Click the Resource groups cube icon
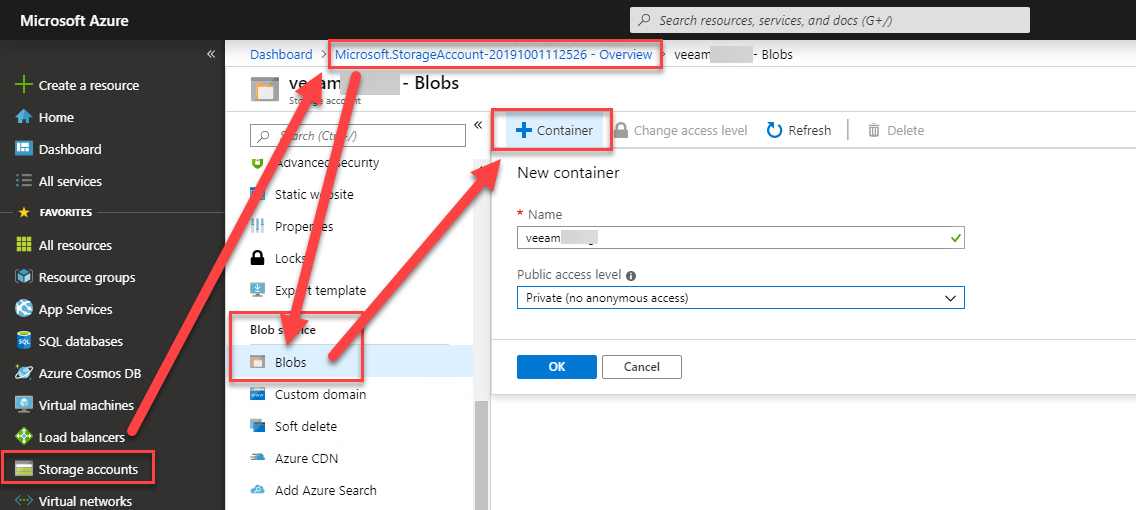1136x510 pixels. pyautogui.click(x=24, y=277)
